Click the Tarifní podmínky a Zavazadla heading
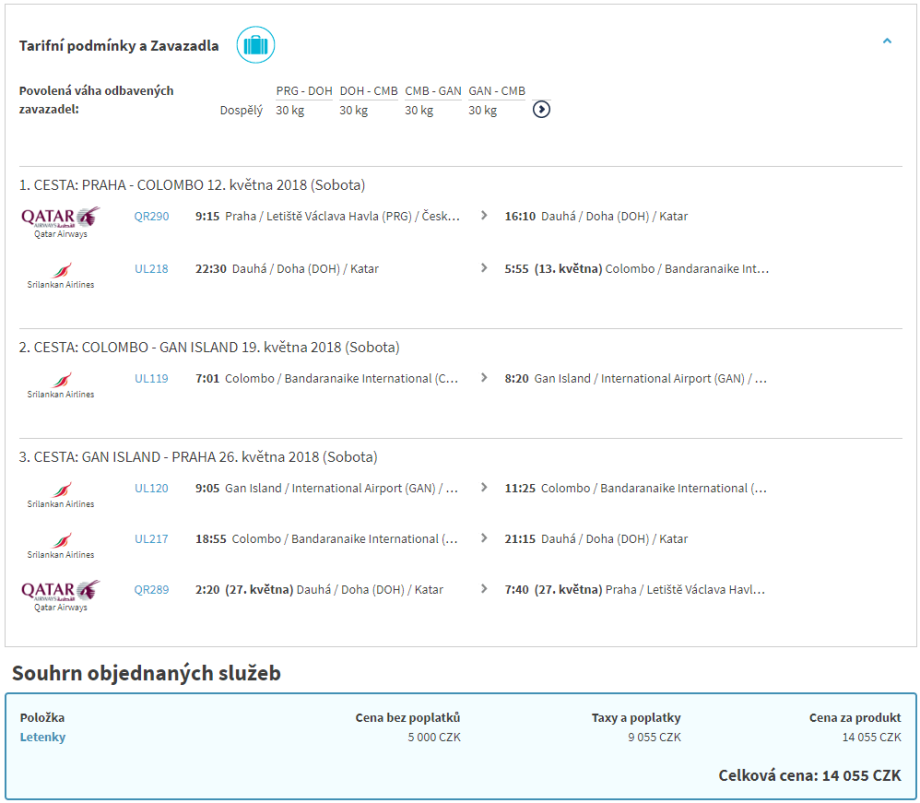 pyautogui.click(x=119, y=46)
